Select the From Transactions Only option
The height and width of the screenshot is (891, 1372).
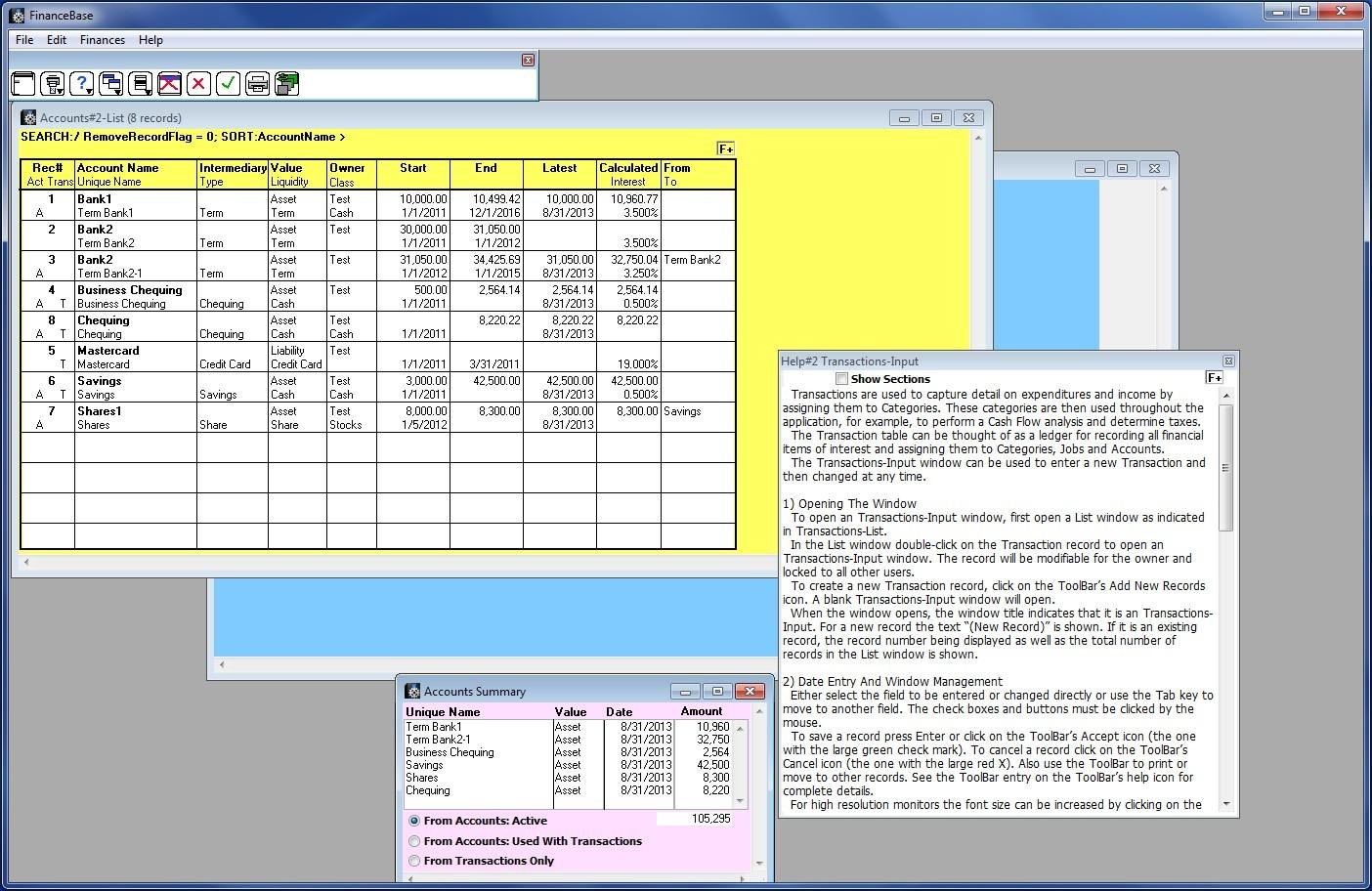point(414,861)
